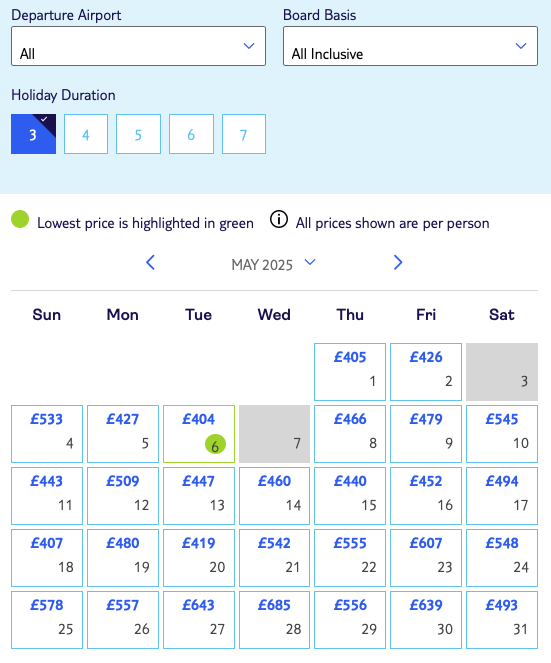Screen dimensions: 551x663
Task: Expand the MAY 2025 month selector
Action: (273, 264)
